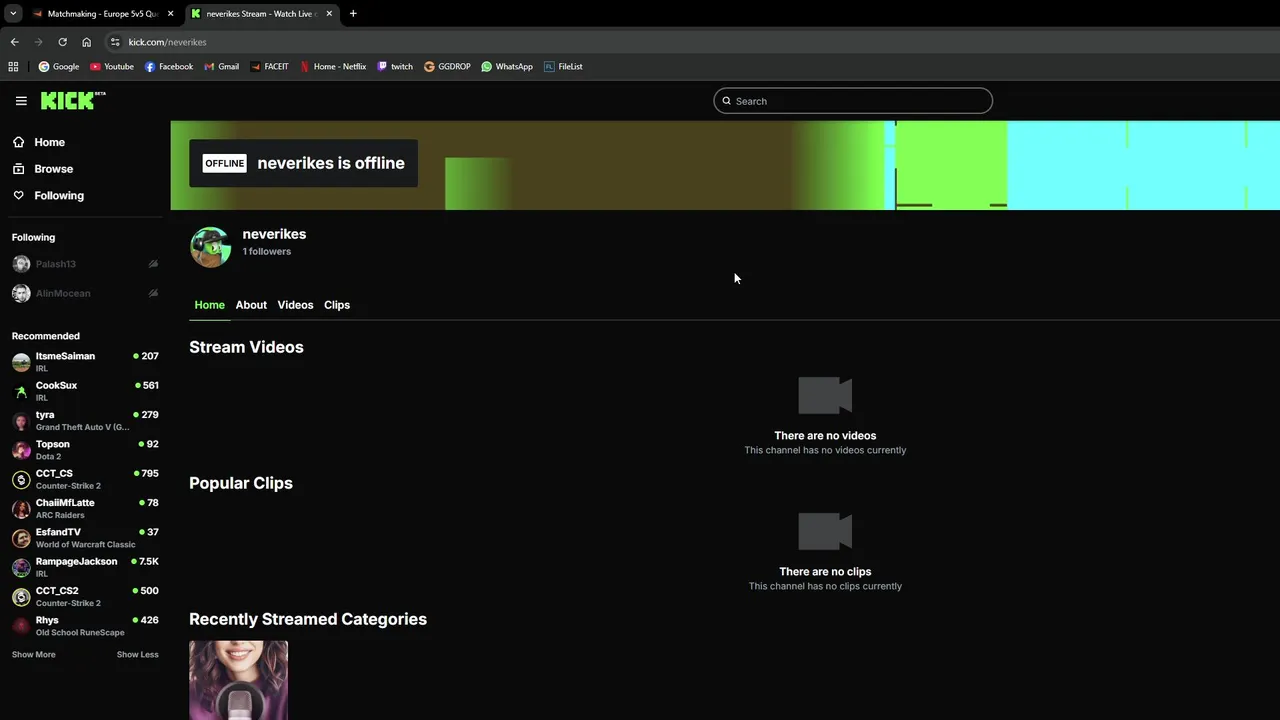1280x720 pixels.
Task: Click the Search input field
Action: [853, 101]
